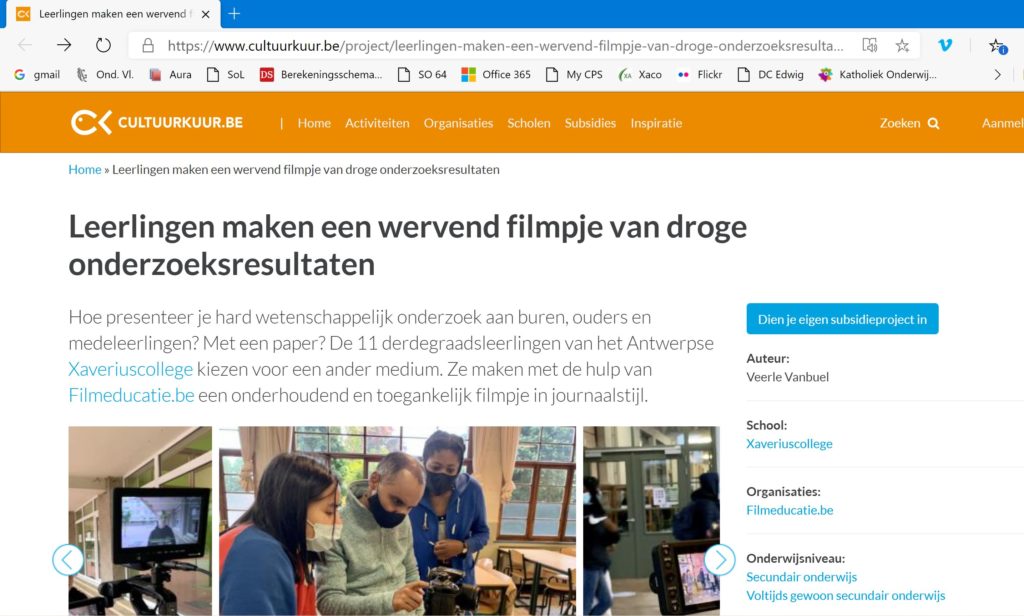Click the read aloud icon in address bar
Viewport: 1024px width, 616px height.
[x=869, y=45]
